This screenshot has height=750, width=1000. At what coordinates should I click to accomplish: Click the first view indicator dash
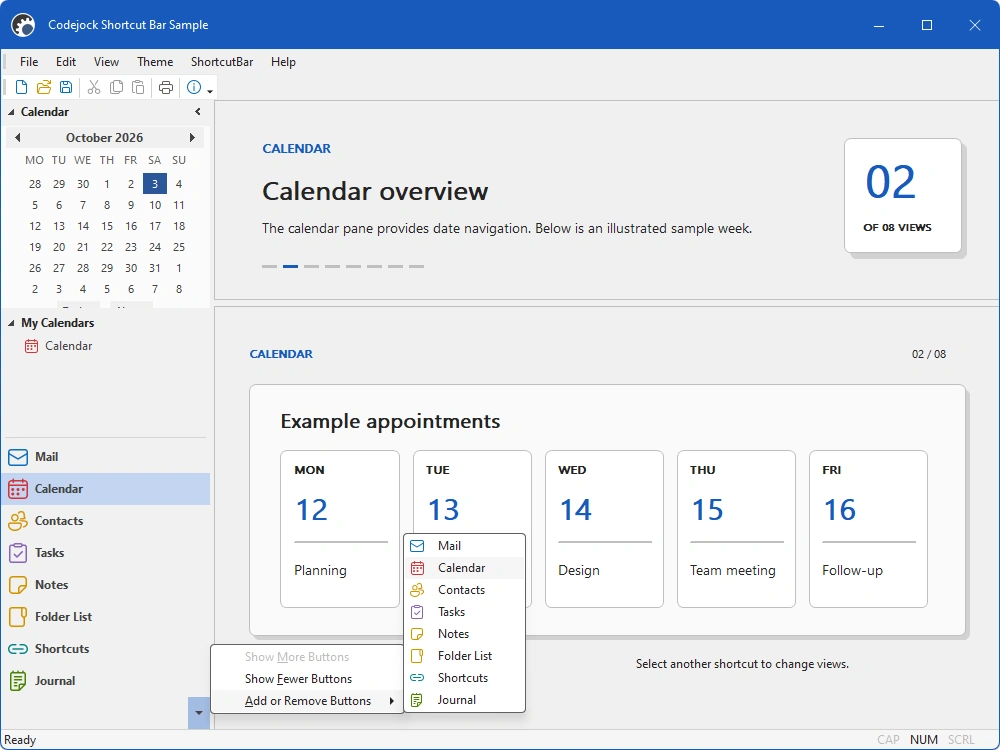(x=269, y=267)
